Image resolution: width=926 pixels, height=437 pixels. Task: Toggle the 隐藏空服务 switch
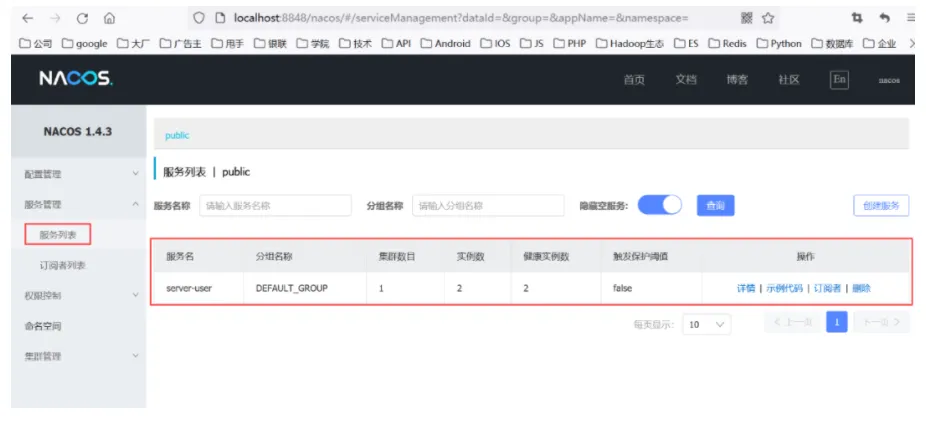[660, 205]
